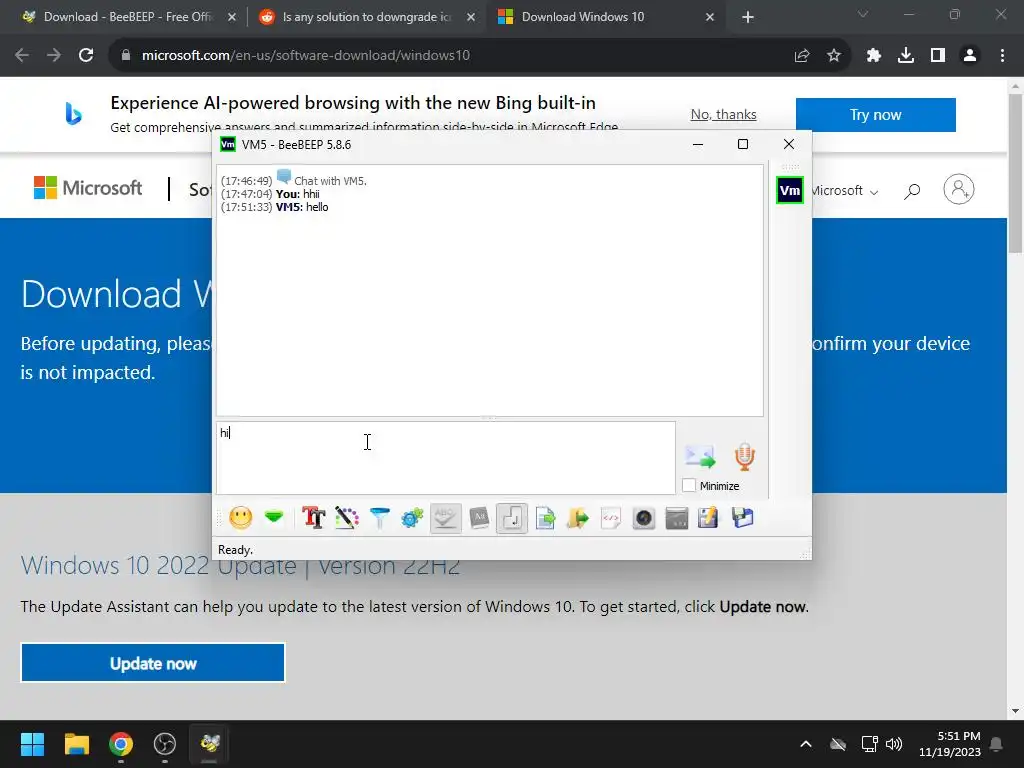Open the chat font selector (TT icon)
This screenshot has width=1024, height=768.
click(x=313, y=519)
